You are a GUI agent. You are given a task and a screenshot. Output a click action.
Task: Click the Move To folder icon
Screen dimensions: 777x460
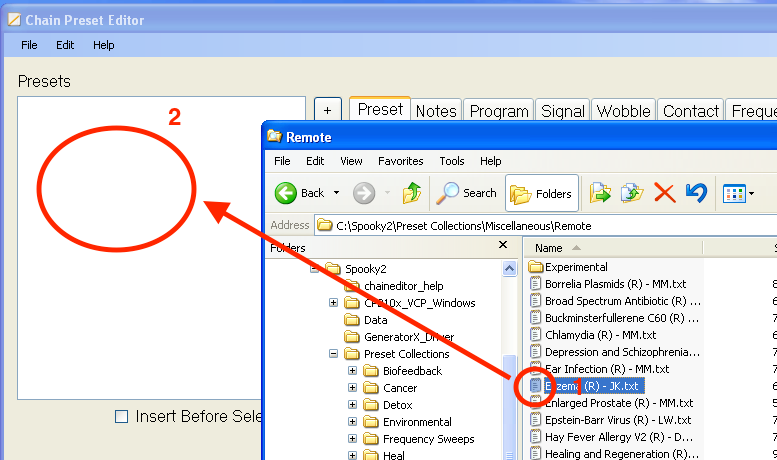(x=600, y=193)
